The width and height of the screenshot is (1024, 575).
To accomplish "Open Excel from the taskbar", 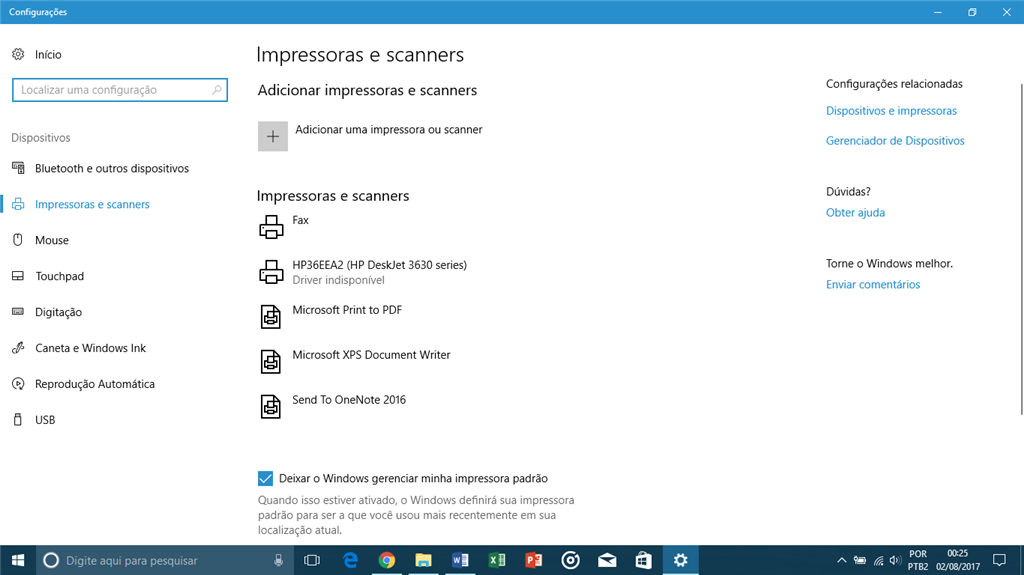I will click(x=497, y=560).
